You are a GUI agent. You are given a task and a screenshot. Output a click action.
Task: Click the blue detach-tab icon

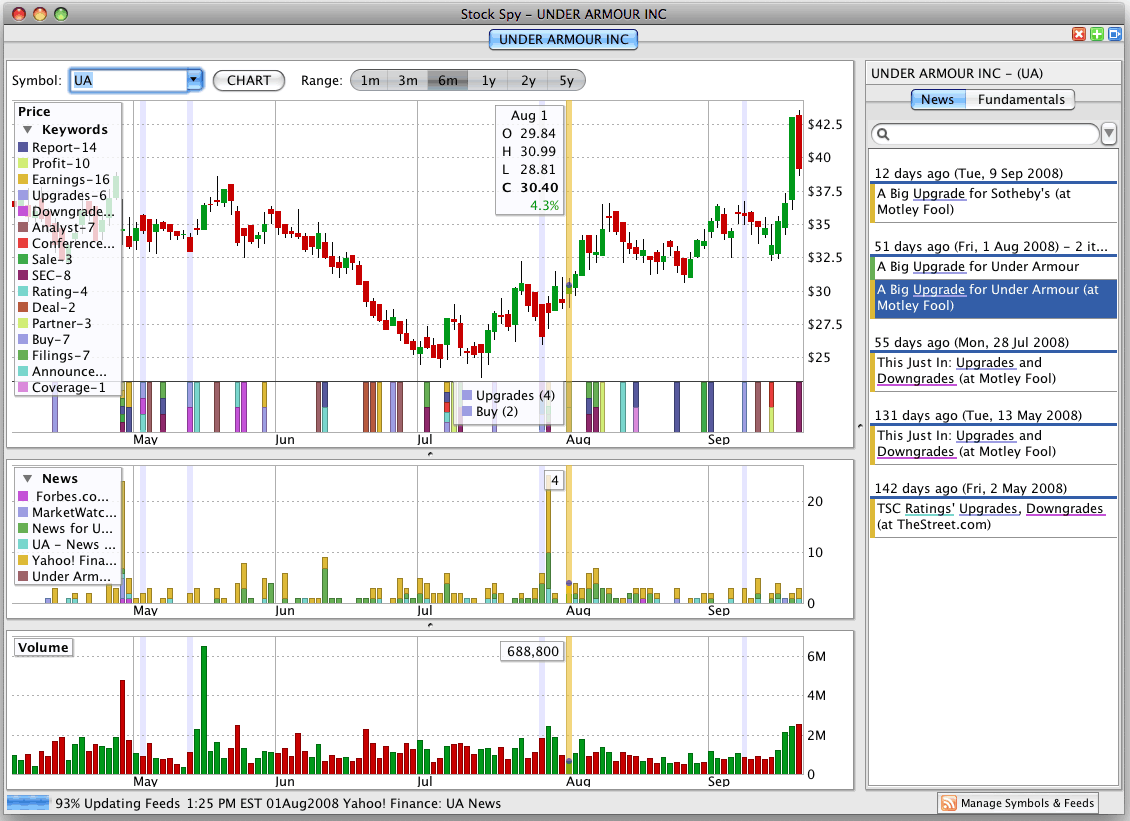click(1115, 34)
